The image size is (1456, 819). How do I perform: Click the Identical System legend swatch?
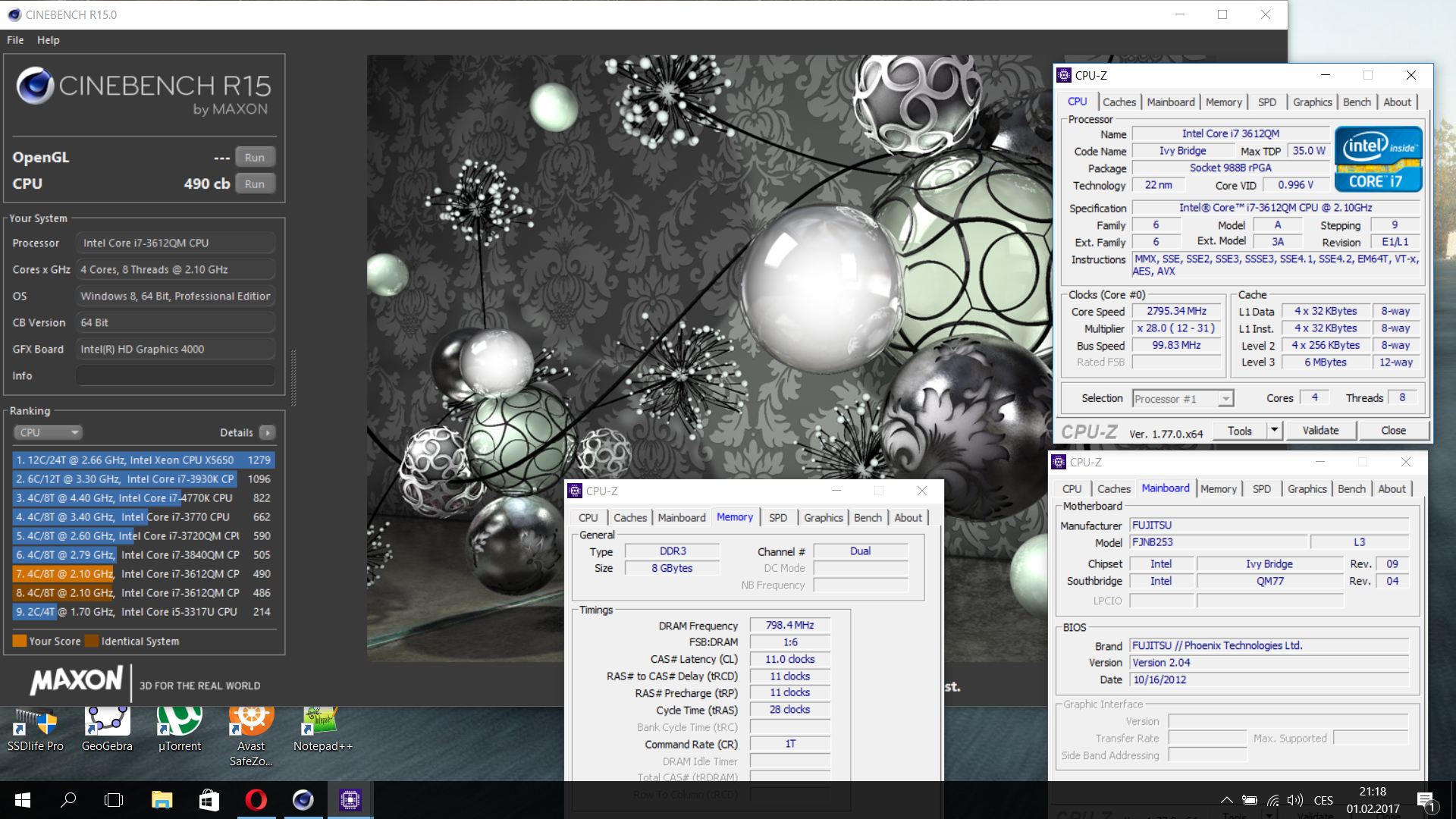(x=92, y=641)
